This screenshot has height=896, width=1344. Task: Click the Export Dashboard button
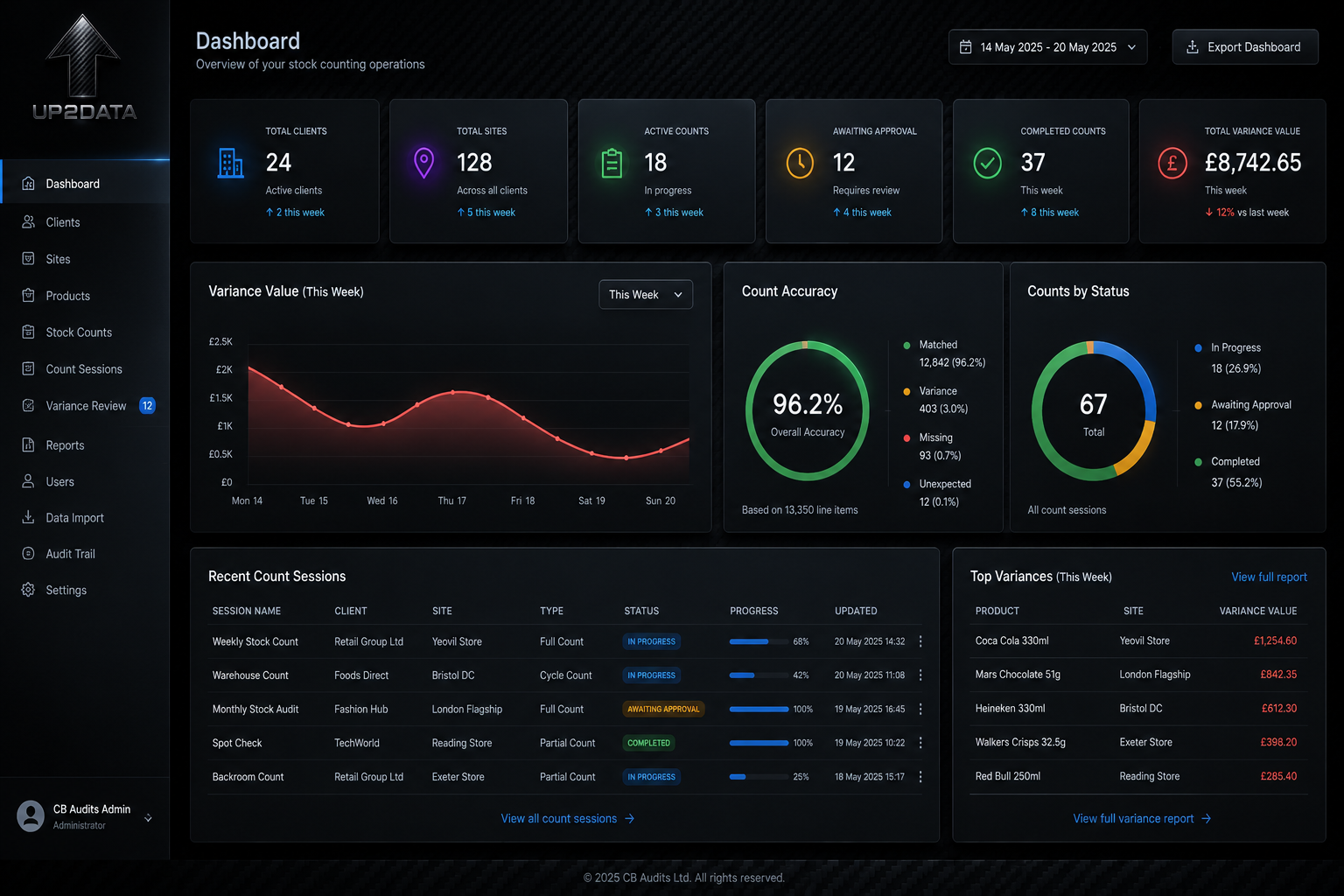(x=1245, y=47)
